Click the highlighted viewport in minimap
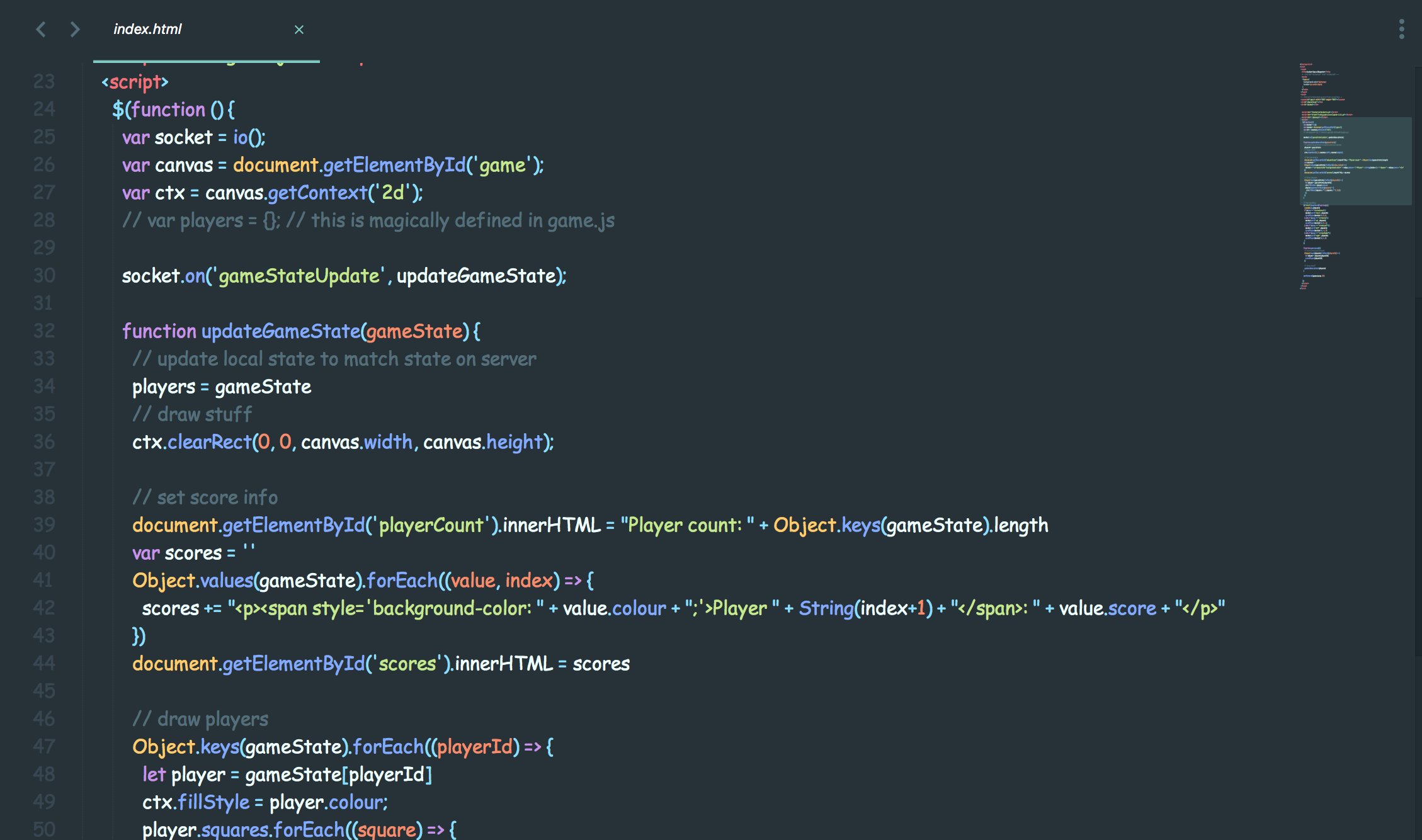 [x=1356, y=161]
